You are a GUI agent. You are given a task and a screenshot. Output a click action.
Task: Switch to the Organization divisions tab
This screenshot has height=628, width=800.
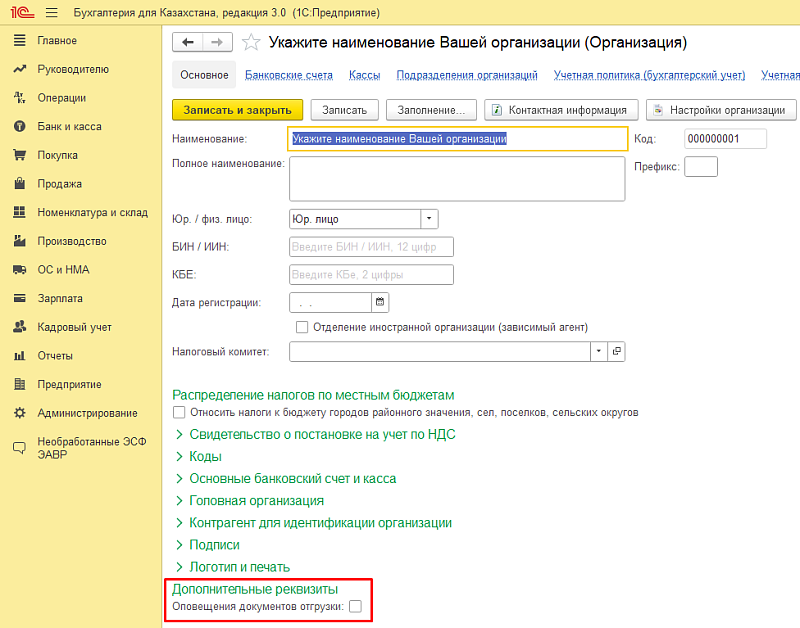click(467, 75)
